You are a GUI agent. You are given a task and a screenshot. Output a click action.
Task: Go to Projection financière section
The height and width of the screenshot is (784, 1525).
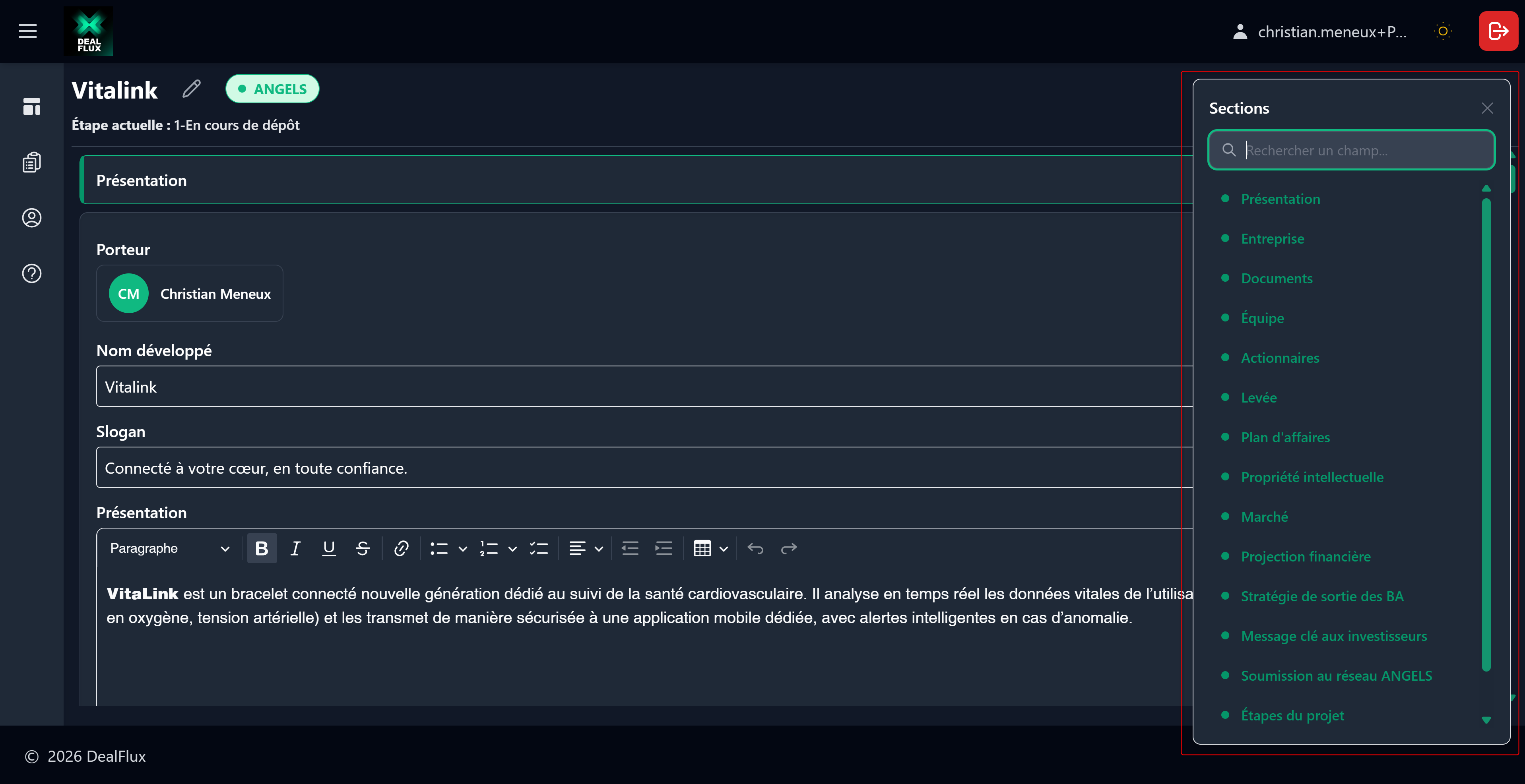(x=1306, y=556)
